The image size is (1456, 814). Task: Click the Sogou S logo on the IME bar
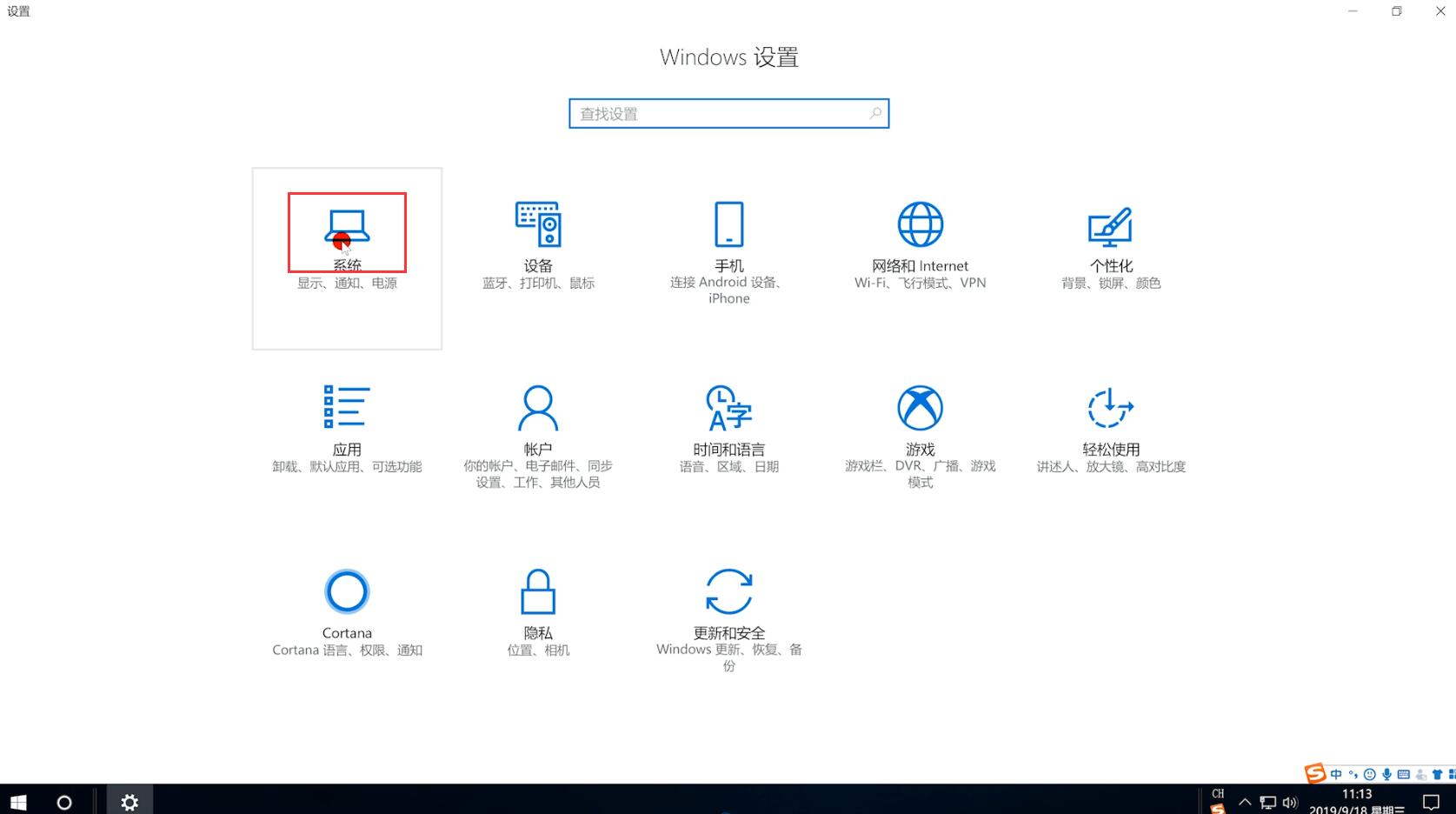tap(1314, 773)
